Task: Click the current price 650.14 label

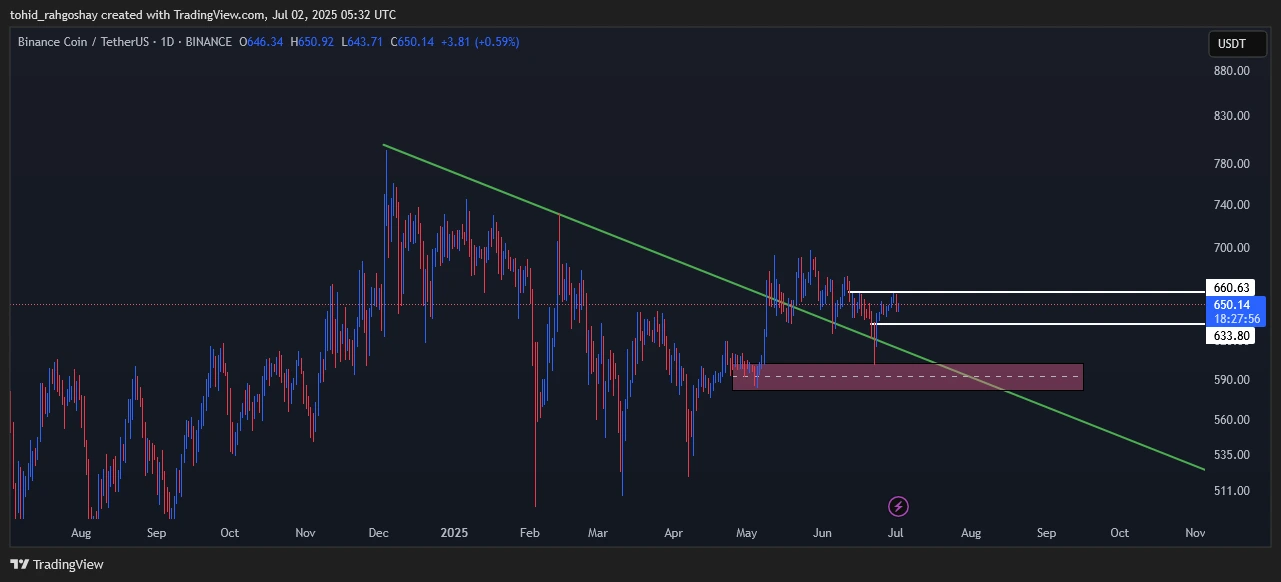Action: [x=1234, y=304]
